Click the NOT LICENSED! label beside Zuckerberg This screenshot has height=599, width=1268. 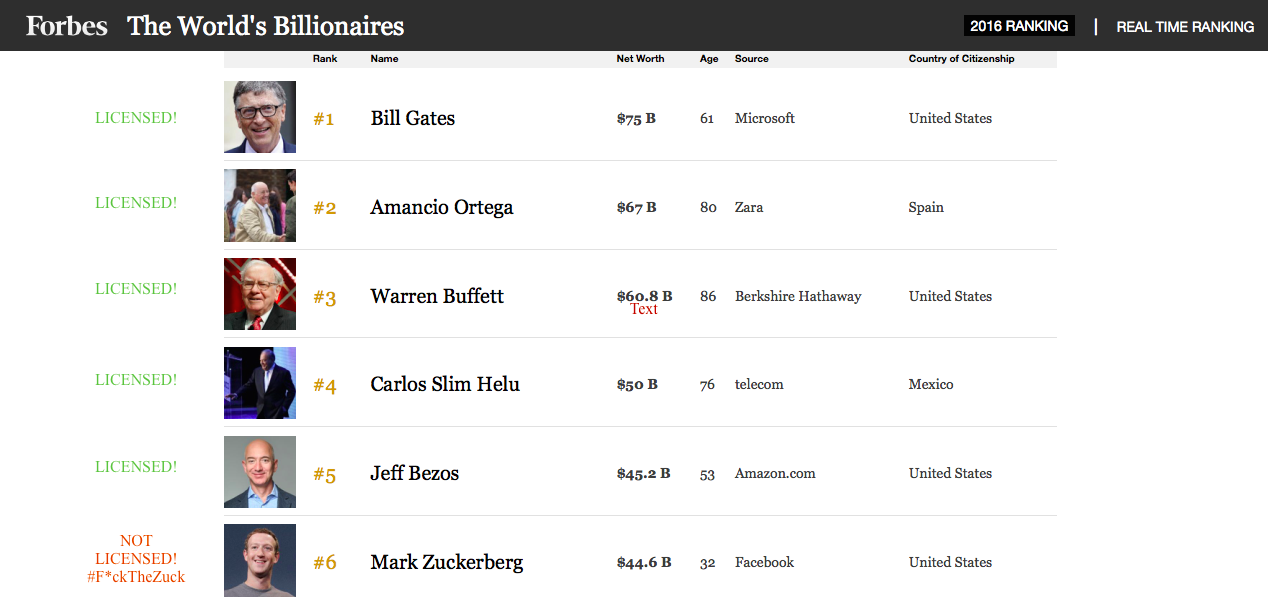tap(136, 550)
